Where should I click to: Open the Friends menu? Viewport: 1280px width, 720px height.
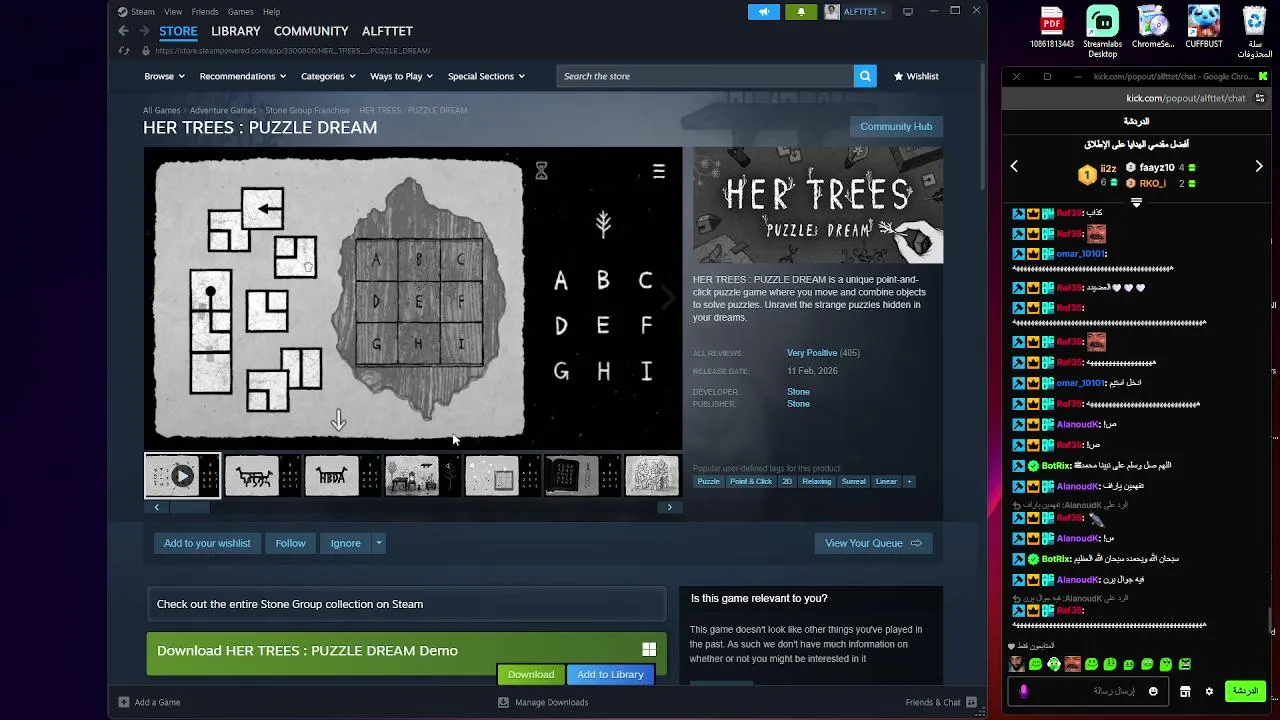pos(205,12)
